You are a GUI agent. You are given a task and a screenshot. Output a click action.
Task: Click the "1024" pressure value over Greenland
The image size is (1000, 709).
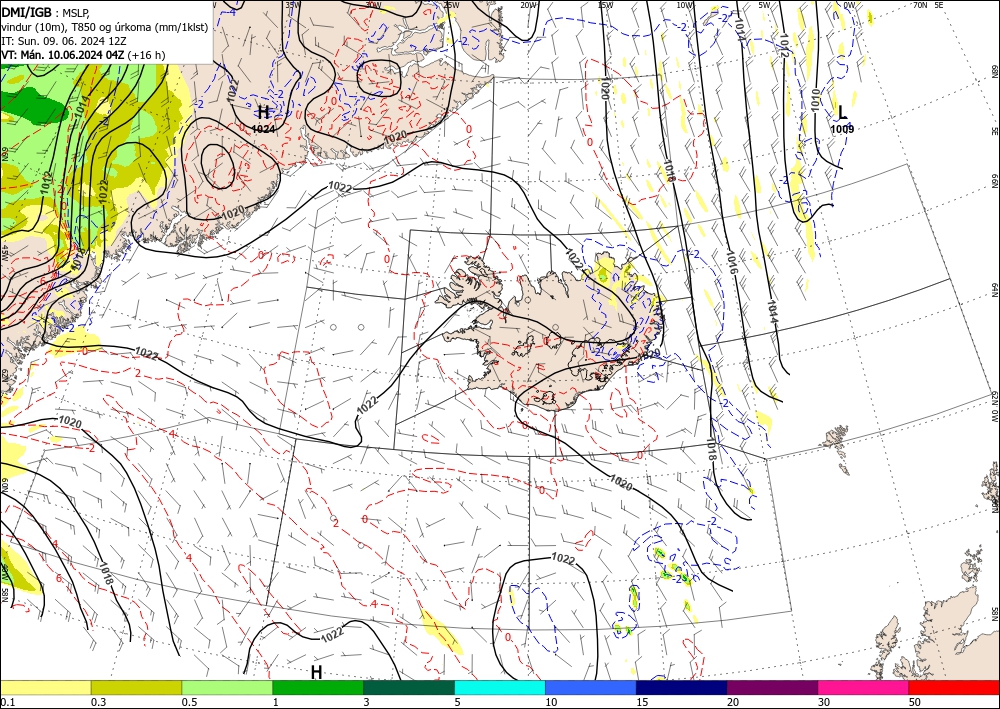(x=263, y=129)
